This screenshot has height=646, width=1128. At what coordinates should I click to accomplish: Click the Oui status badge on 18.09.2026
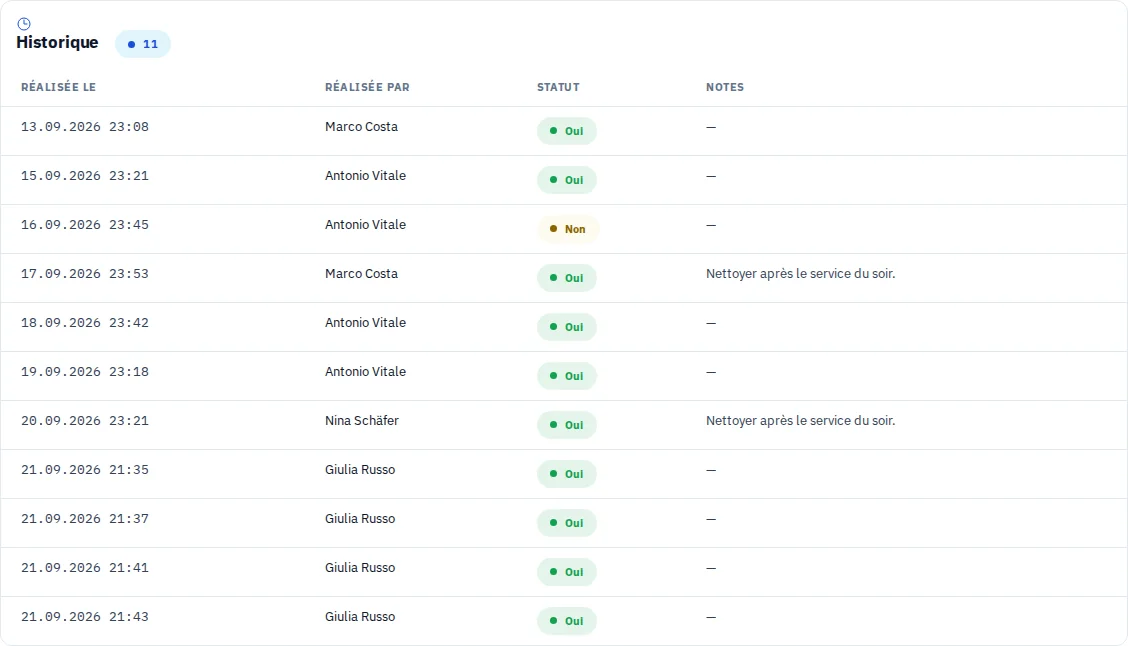566,327
